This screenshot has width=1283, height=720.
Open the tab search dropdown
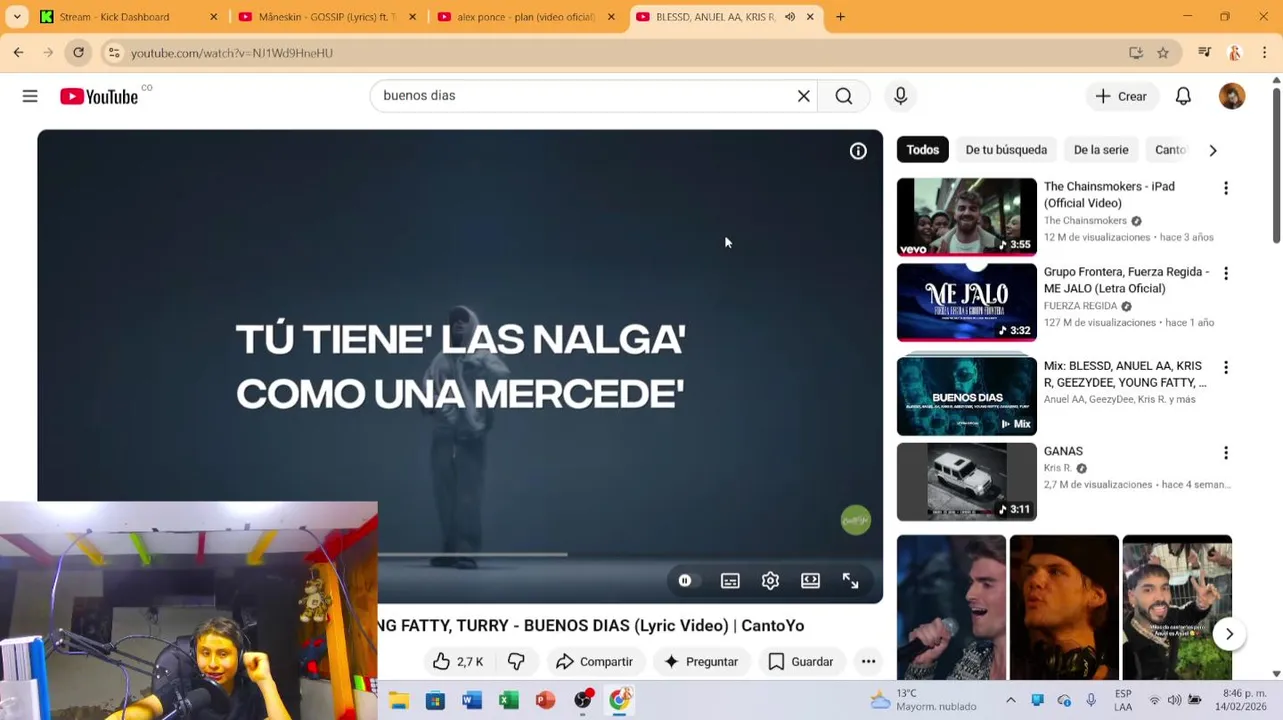pyautogui.click(x=17, y=17)
